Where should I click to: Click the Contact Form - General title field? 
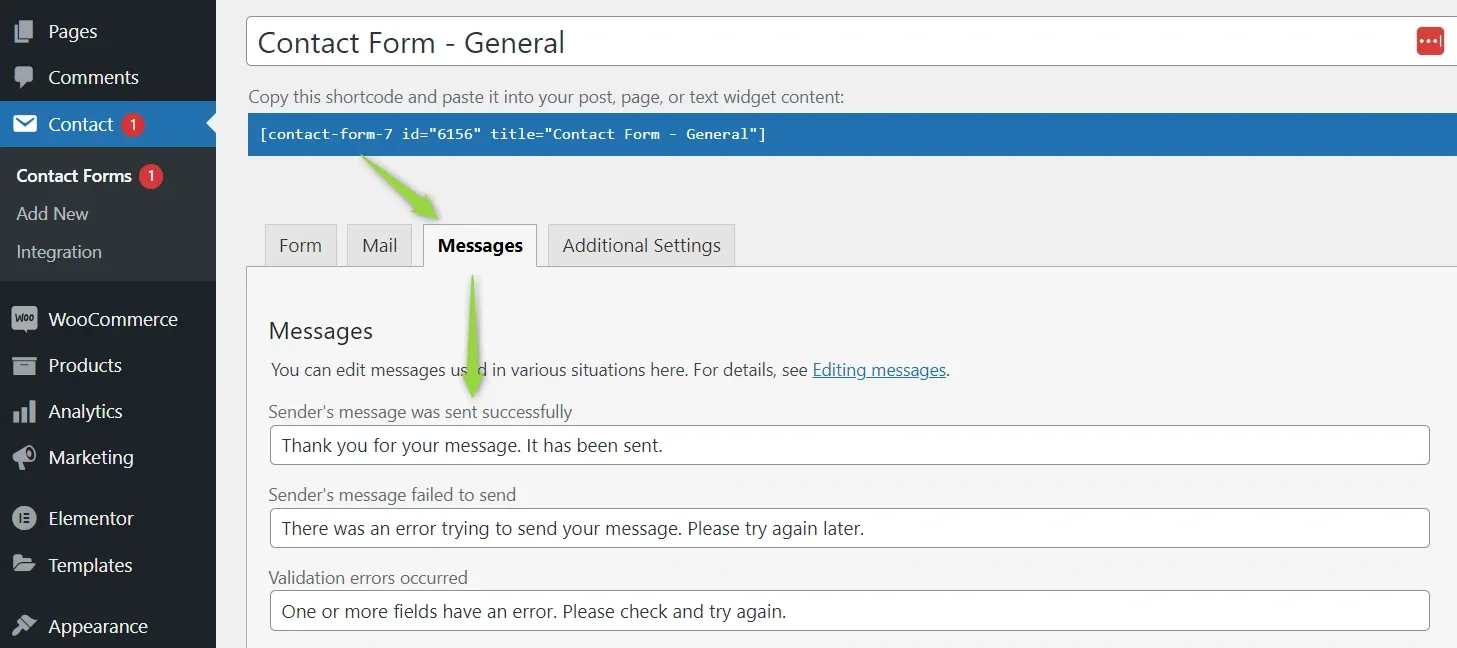pyautogui.click(x=851, y=42)
